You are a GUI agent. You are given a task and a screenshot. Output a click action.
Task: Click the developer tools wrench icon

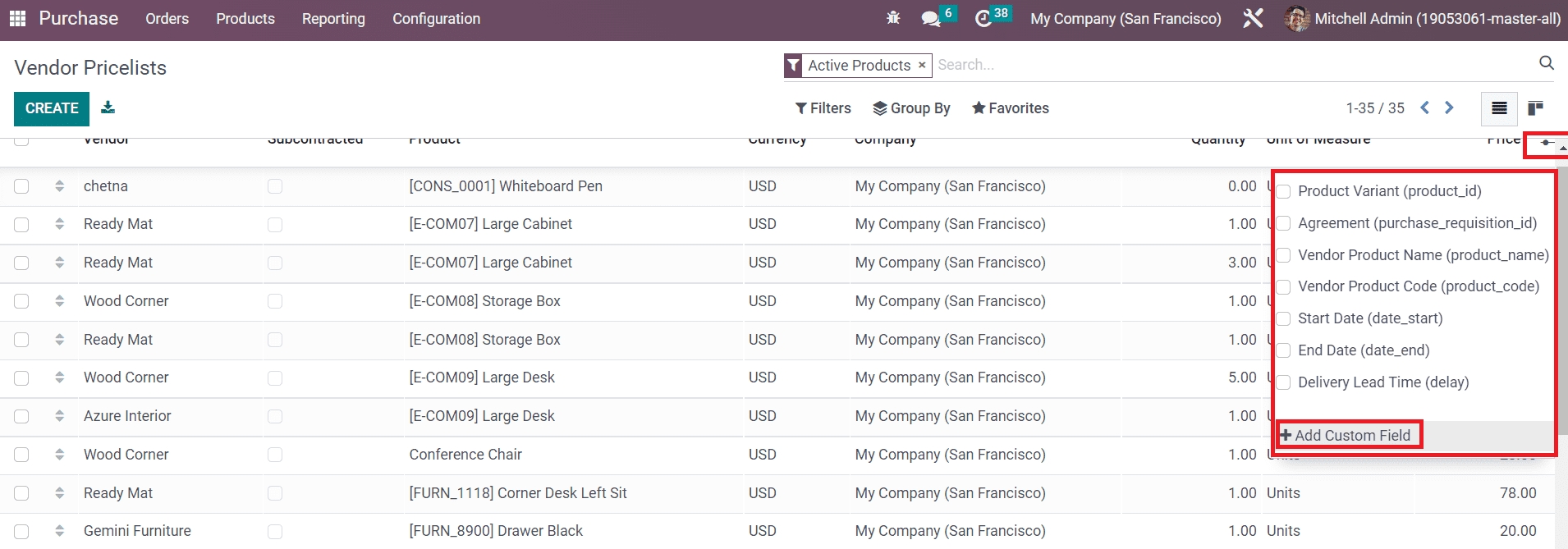click(1253, 18)
